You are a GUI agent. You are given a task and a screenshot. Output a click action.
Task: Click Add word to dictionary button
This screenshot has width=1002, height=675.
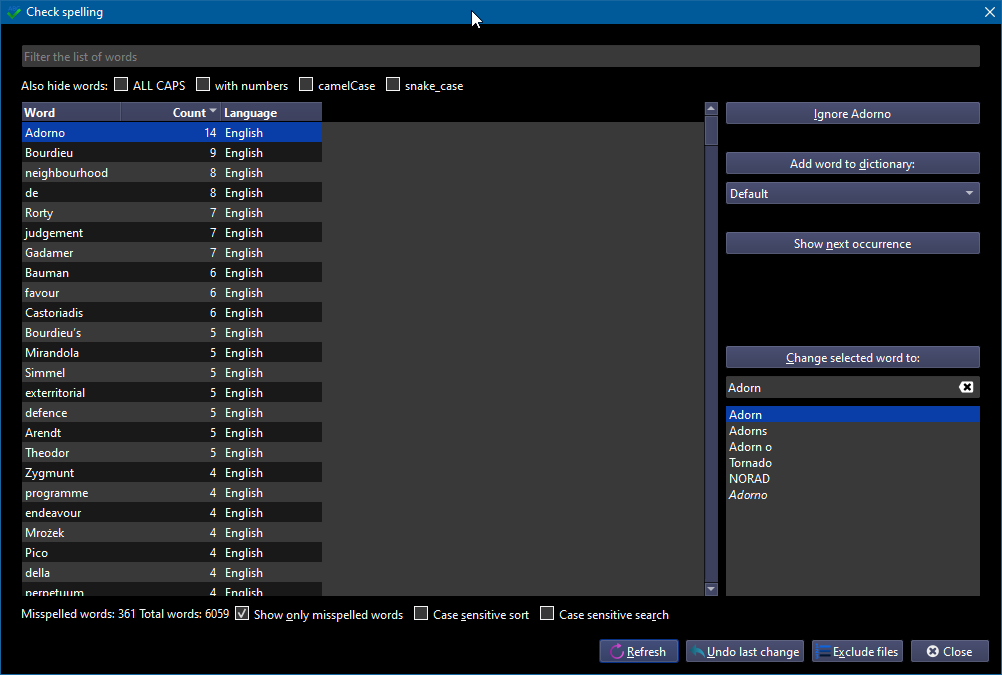[852, 164]
